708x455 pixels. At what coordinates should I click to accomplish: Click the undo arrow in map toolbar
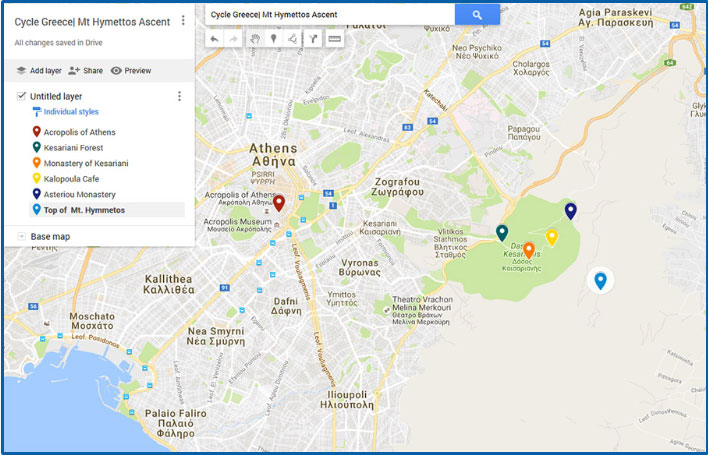coord(214,39)
